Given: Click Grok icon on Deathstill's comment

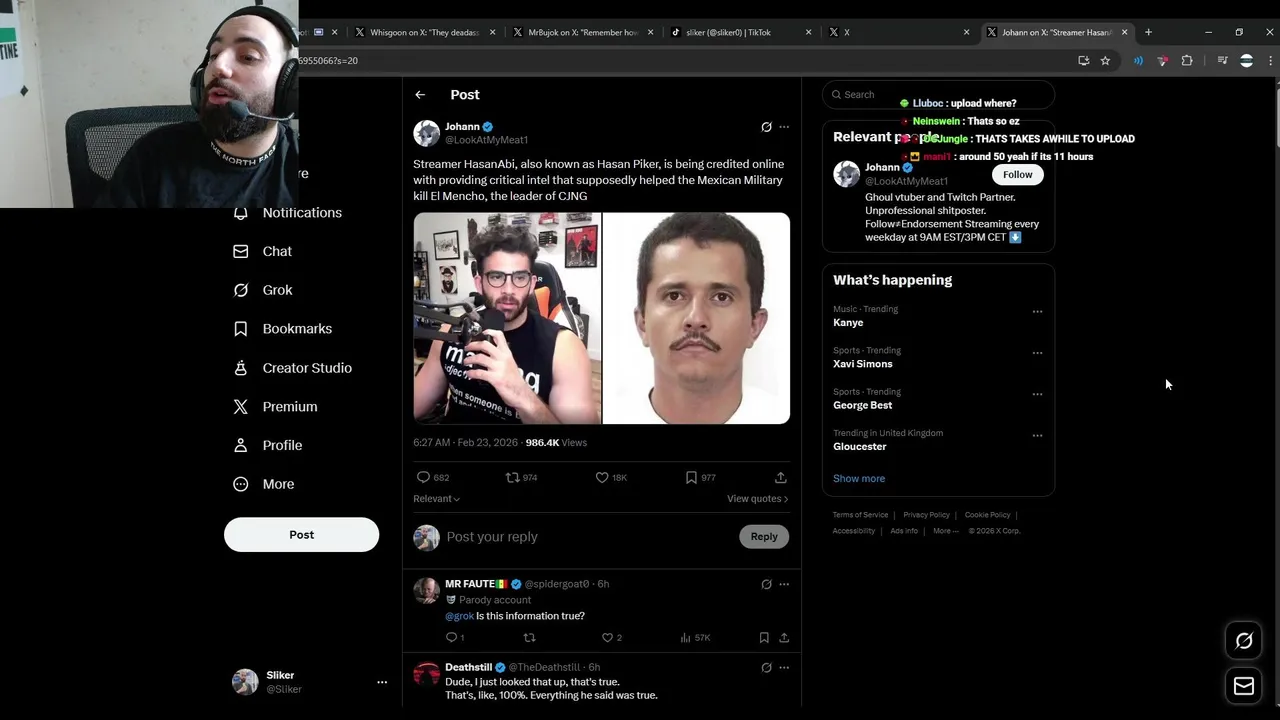Looking at the screenshot, I should point(766,667).
